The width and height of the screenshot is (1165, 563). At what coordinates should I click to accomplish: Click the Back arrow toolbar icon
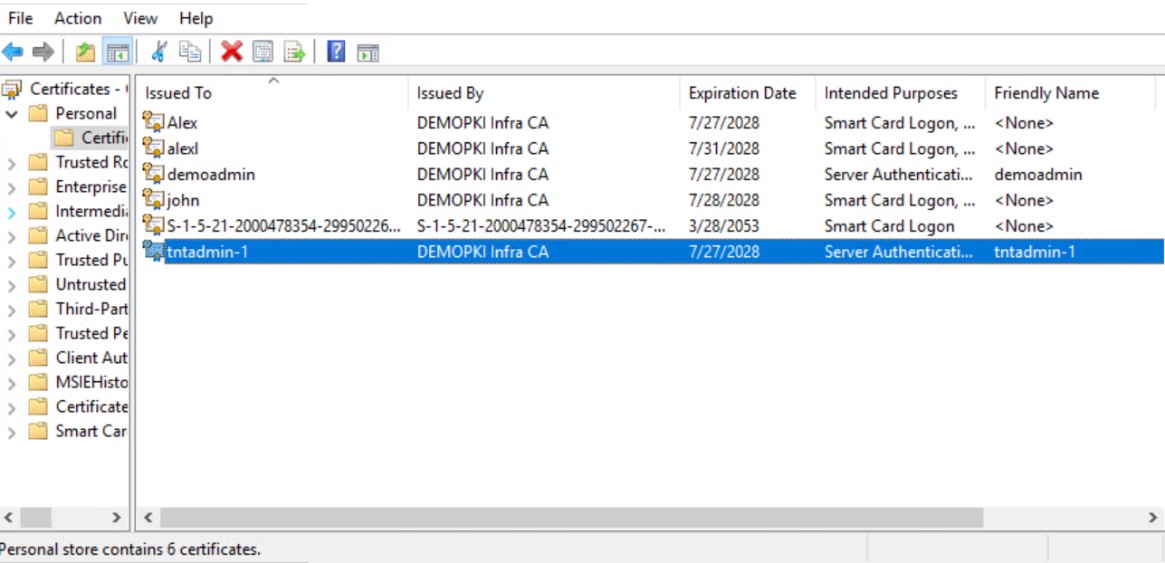pyautogui.click(x=13, y=52)
